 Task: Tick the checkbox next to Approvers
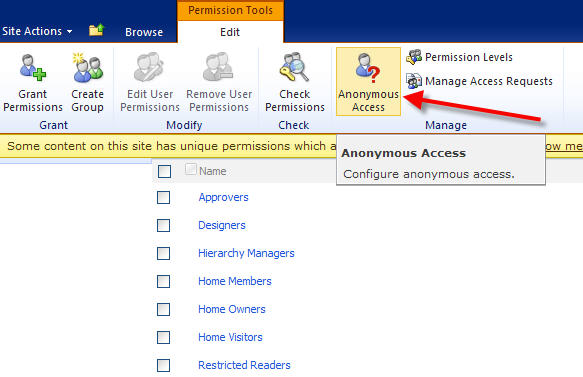coord(164,197)
